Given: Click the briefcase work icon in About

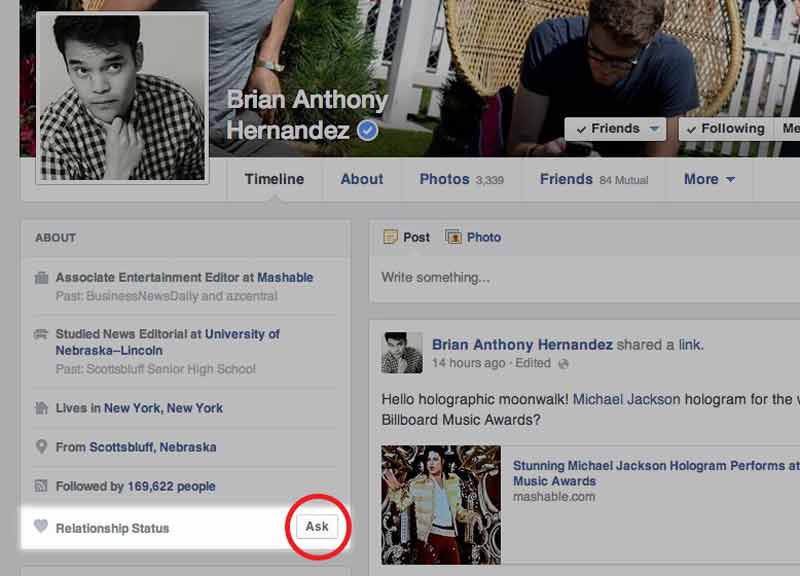Looking at the screenshot, I should coord(42,278).
